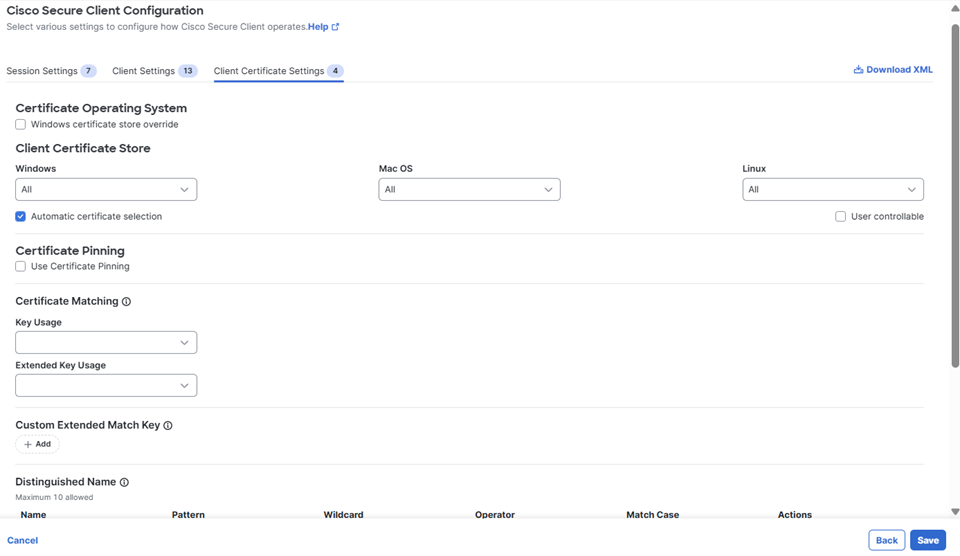The height and width of the screenshot is (556, 960).
Task: Click the info icon next to Custom Extended Match Key
Action: (x=168, y=426)
